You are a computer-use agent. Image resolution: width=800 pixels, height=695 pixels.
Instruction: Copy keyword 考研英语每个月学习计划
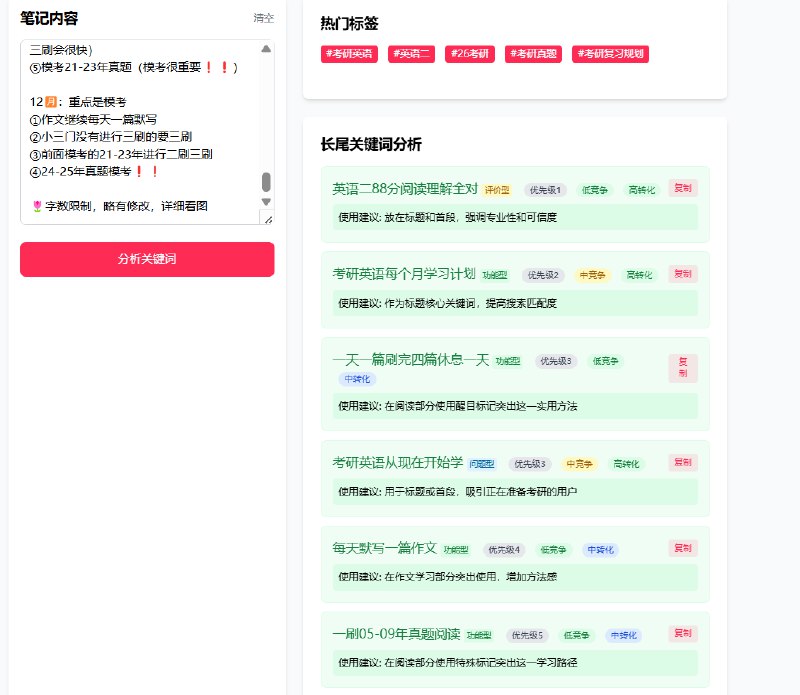(x=683, y=274)
